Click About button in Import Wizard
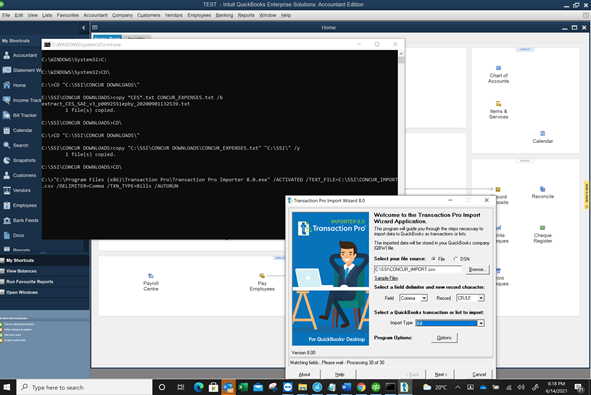Viewport: 591px width, 395px height. coord(304,374)
